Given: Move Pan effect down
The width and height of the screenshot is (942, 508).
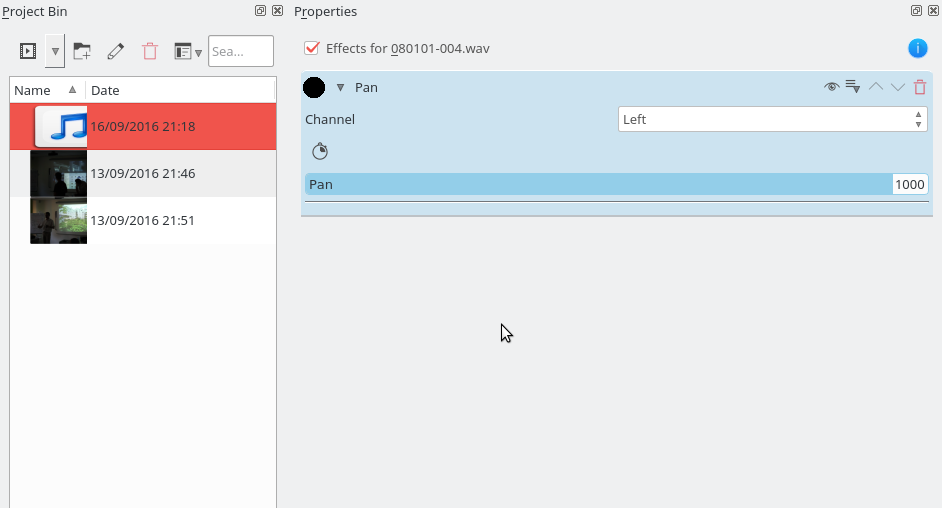Looking at the screenshot, I should click(898, 87).
